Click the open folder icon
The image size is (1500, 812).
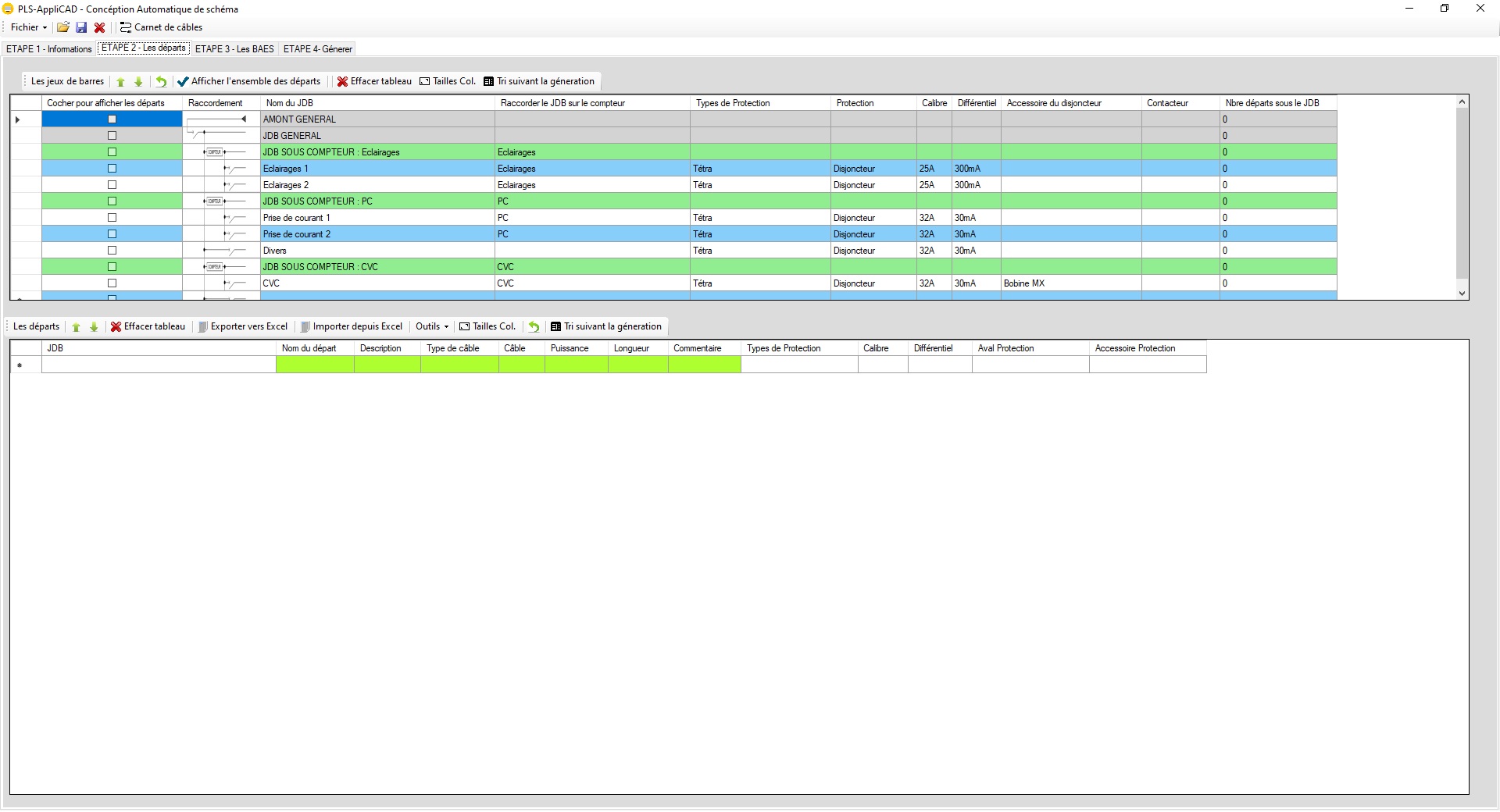click(63, 27)
